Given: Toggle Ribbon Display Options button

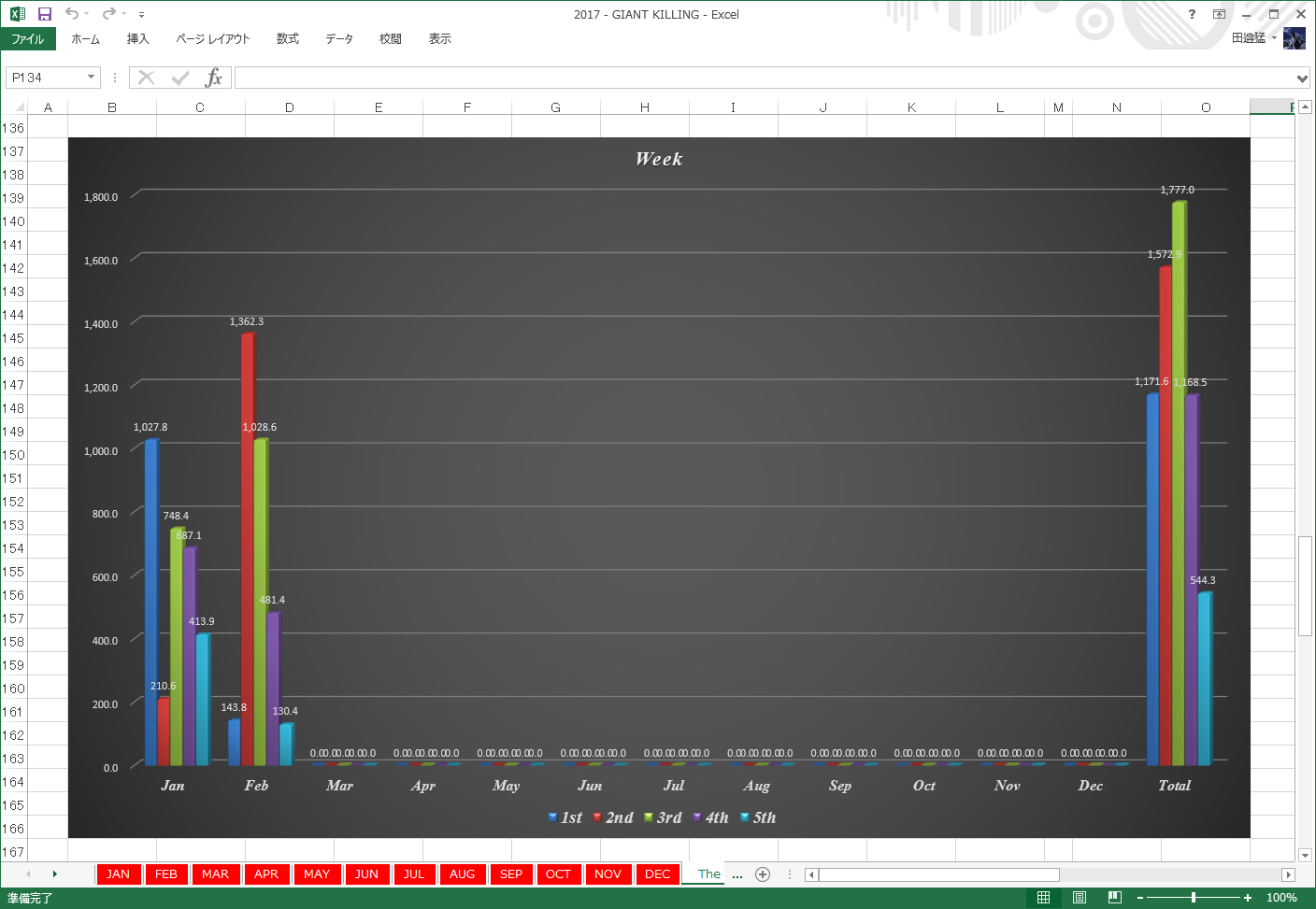Looking at the screenshot, I should (1219, 14).
